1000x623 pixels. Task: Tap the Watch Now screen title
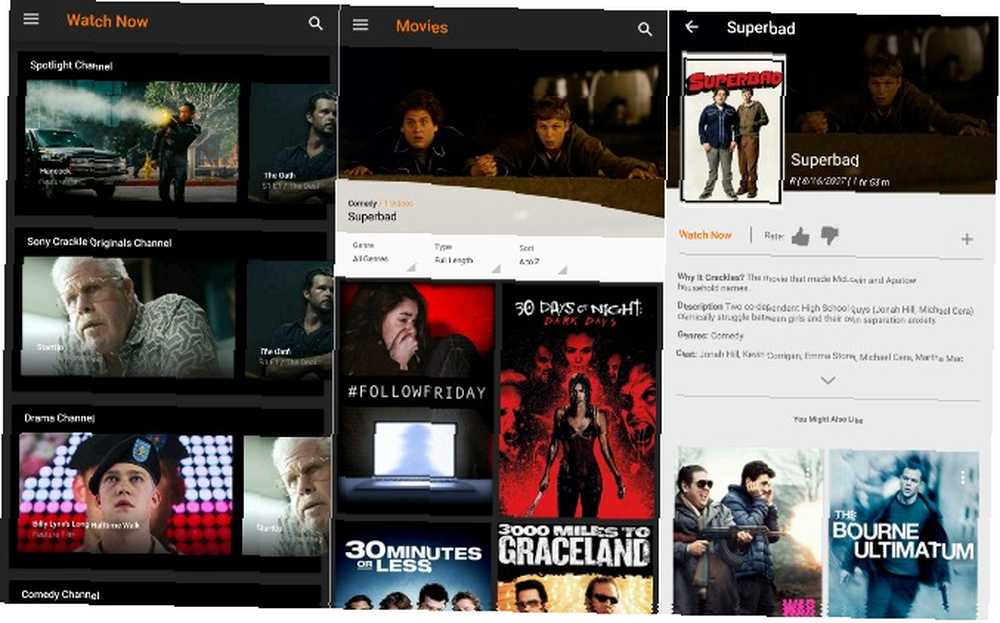[x=107, y=21]
